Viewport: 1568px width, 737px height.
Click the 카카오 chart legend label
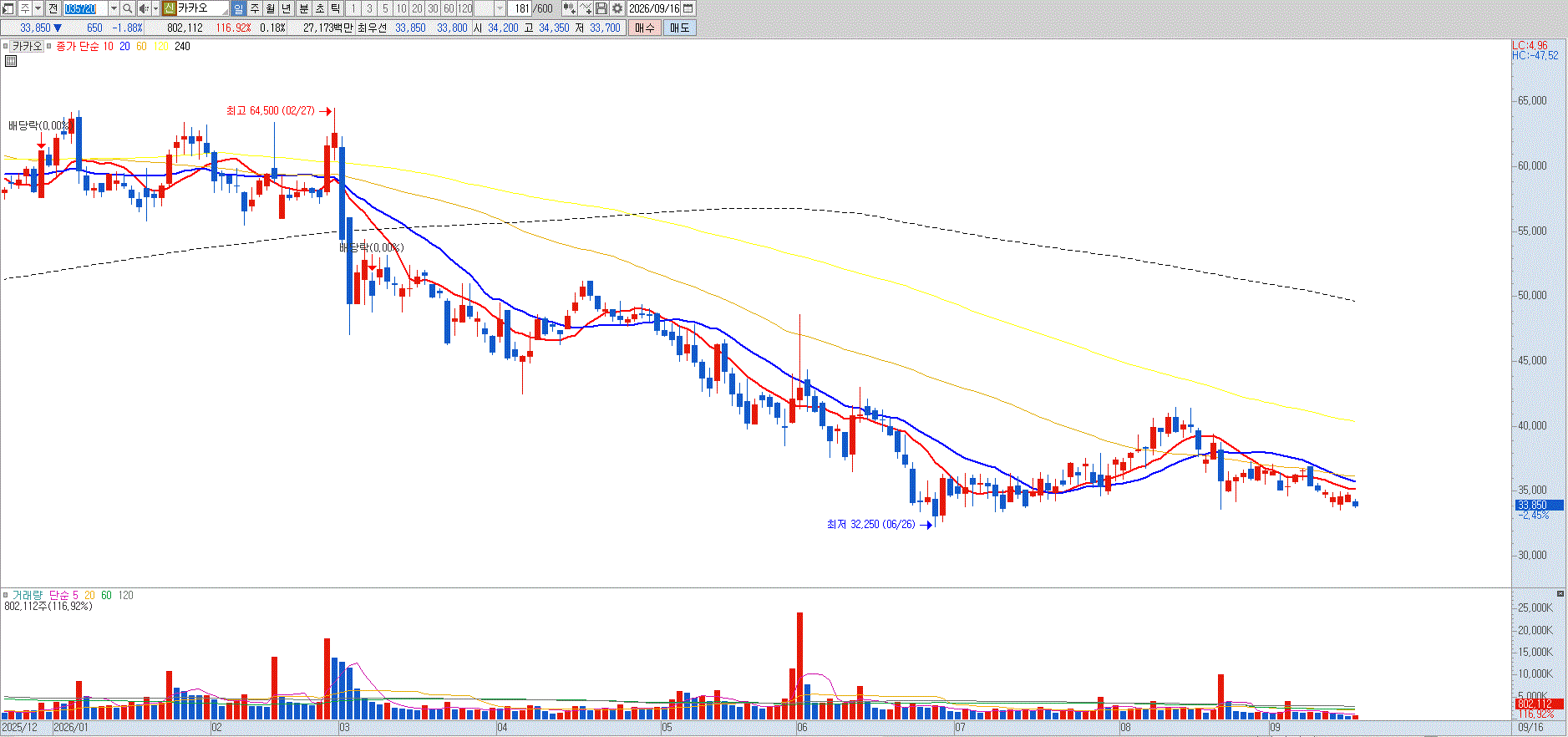[27, 47]
